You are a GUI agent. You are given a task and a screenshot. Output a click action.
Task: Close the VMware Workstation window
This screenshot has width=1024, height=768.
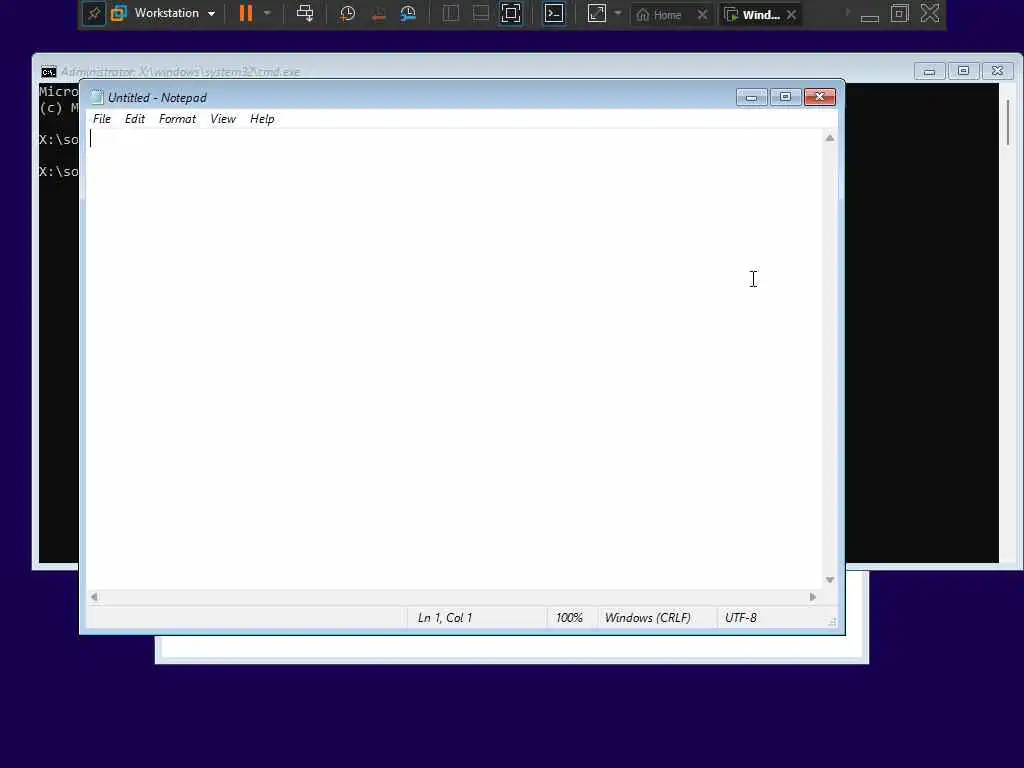(930, 13)
